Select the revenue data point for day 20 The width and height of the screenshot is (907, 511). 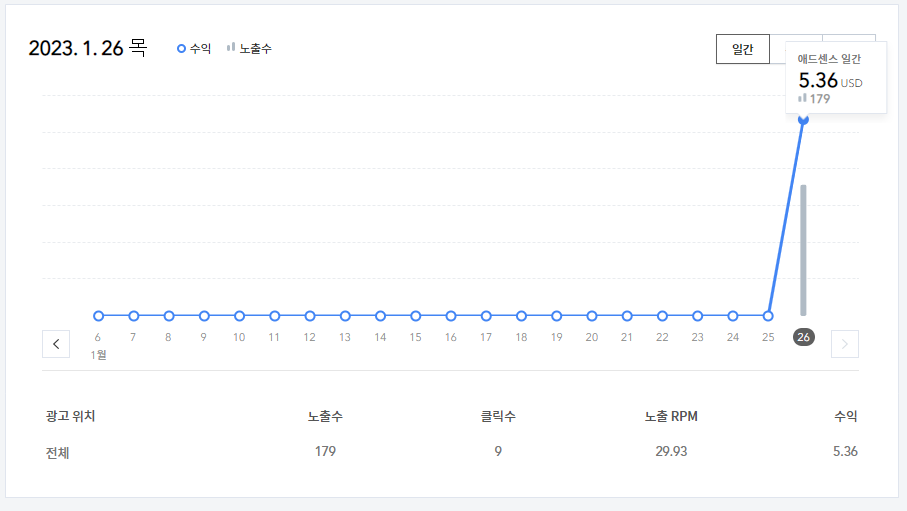(x=592, y=316)
